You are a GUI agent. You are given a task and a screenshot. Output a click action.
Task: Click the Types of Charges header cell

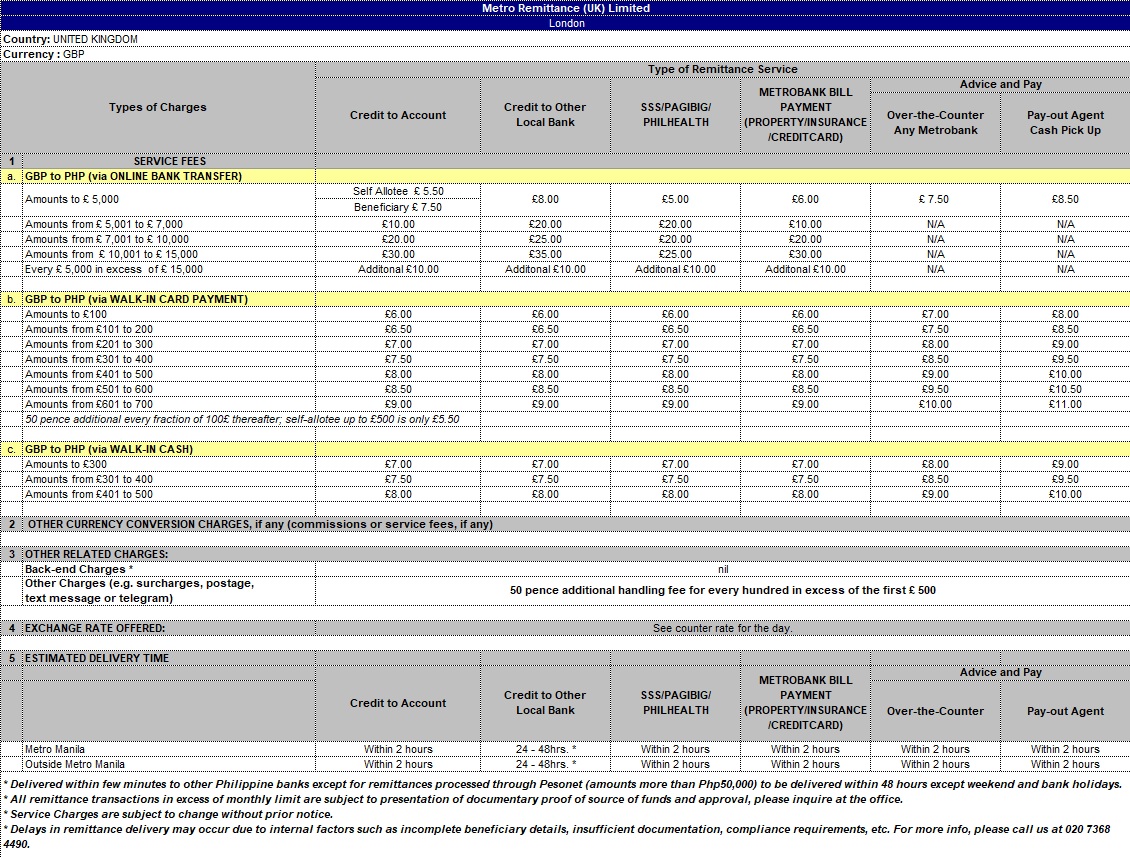158,107
